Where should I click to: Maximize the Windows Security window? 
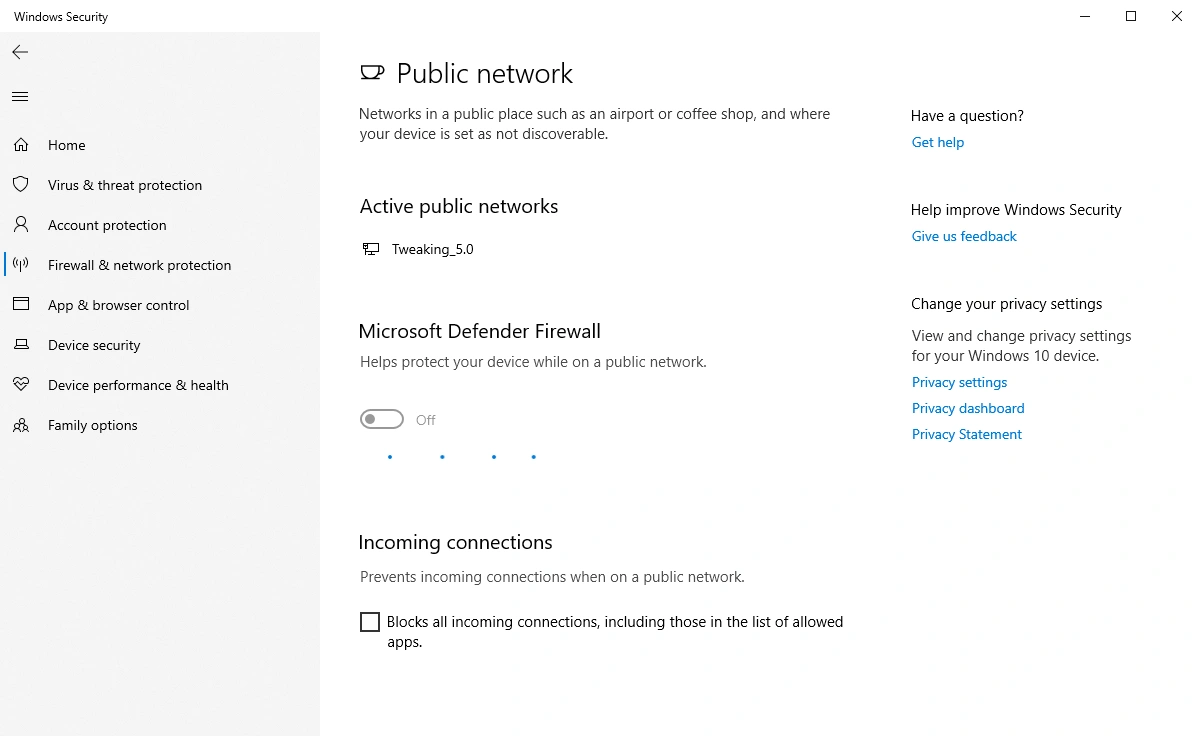coord(1131,16)
